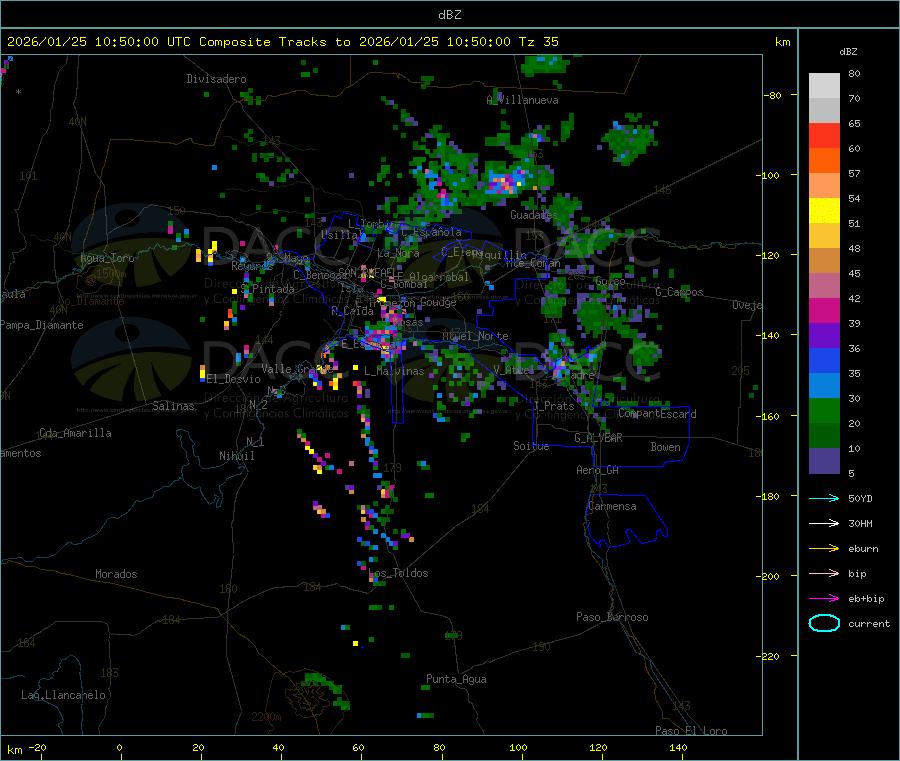The width and height of the screenshot is (900, 761).
Task: Click the 'Agua_Toro' place label
Action: (107, 258)
